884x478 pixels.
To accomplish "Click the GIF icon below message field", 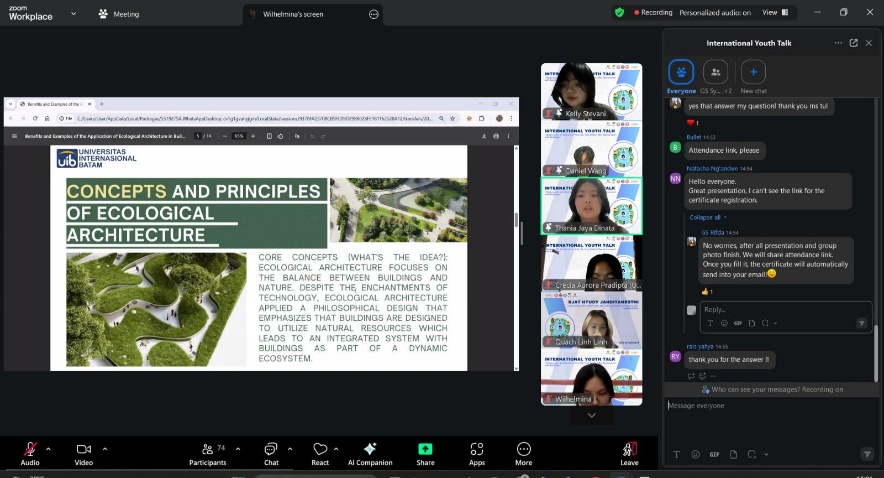I will 714,453.
